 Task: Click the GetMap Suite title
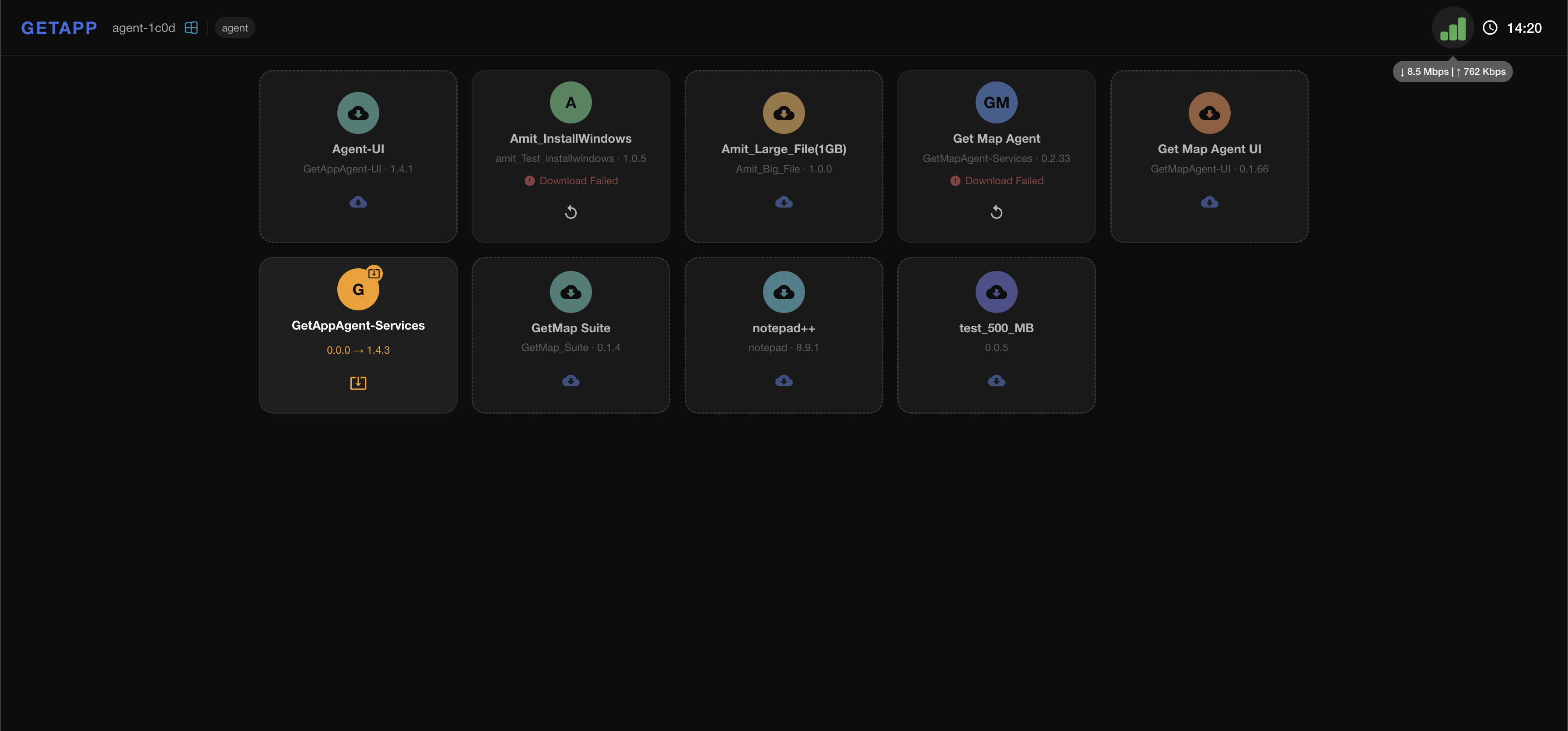click(570, 328)
